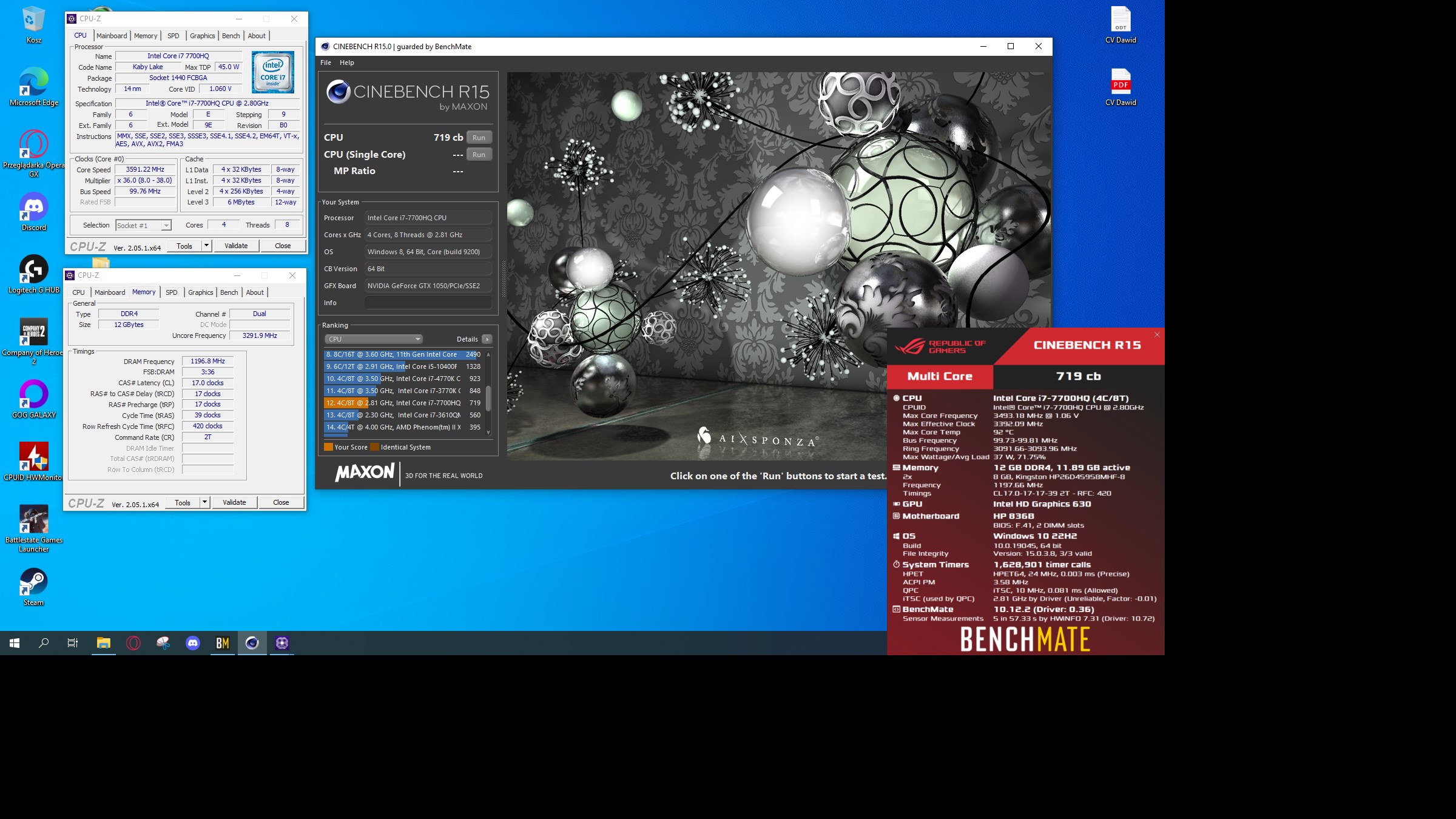1456x819 pixels.
Task: Open Battlestate Games Launcher desktop shortcut
Action: [x=33, y=528]
